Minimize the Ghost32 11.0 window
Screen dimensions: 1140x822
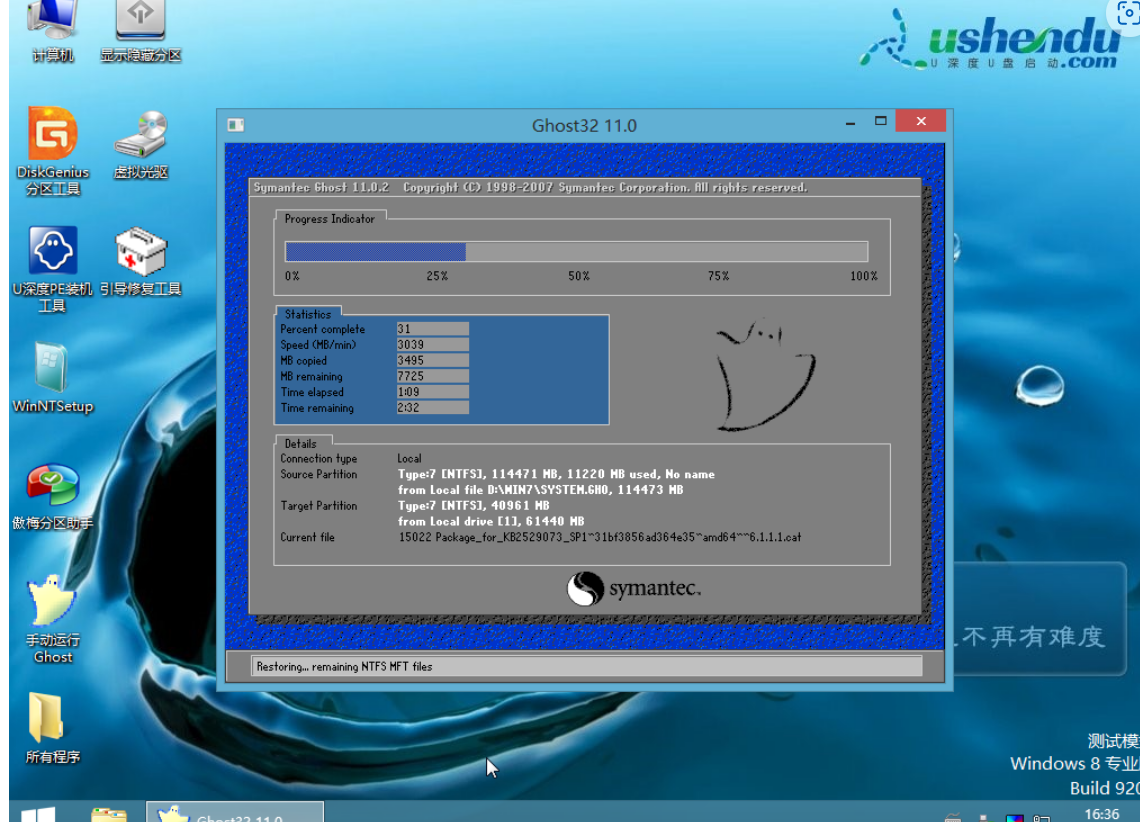tap(850, 123)
